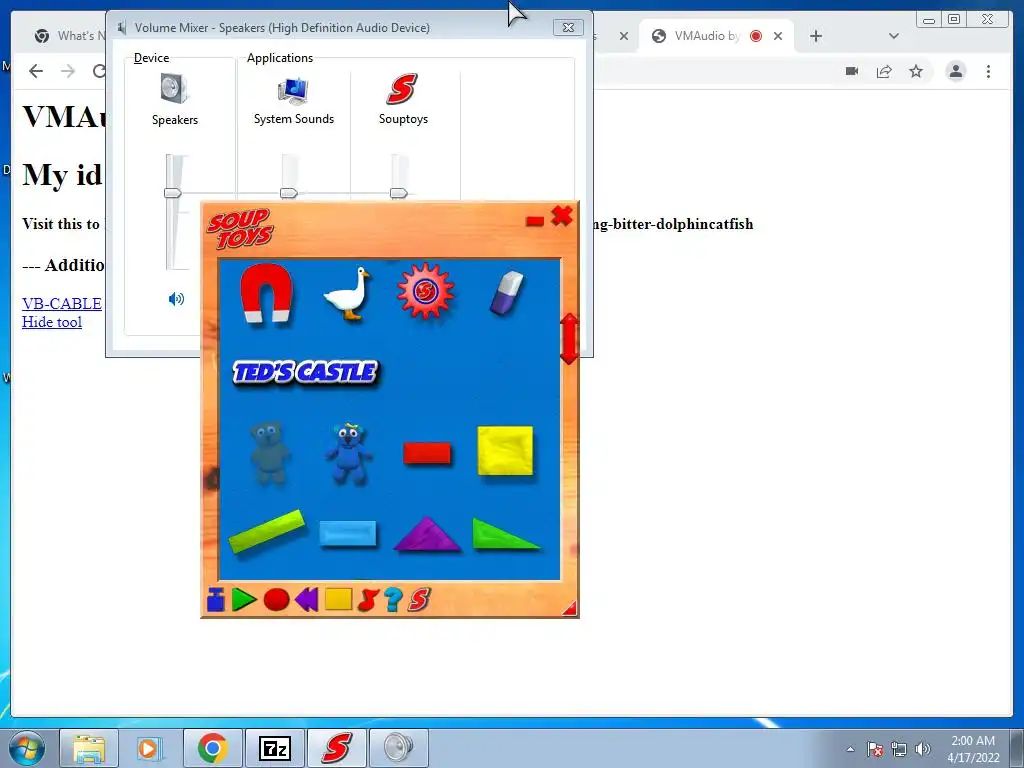Click the System Sounds volume slider handle
Screen dimensions: 1024x768
click(x=289, y=193)
